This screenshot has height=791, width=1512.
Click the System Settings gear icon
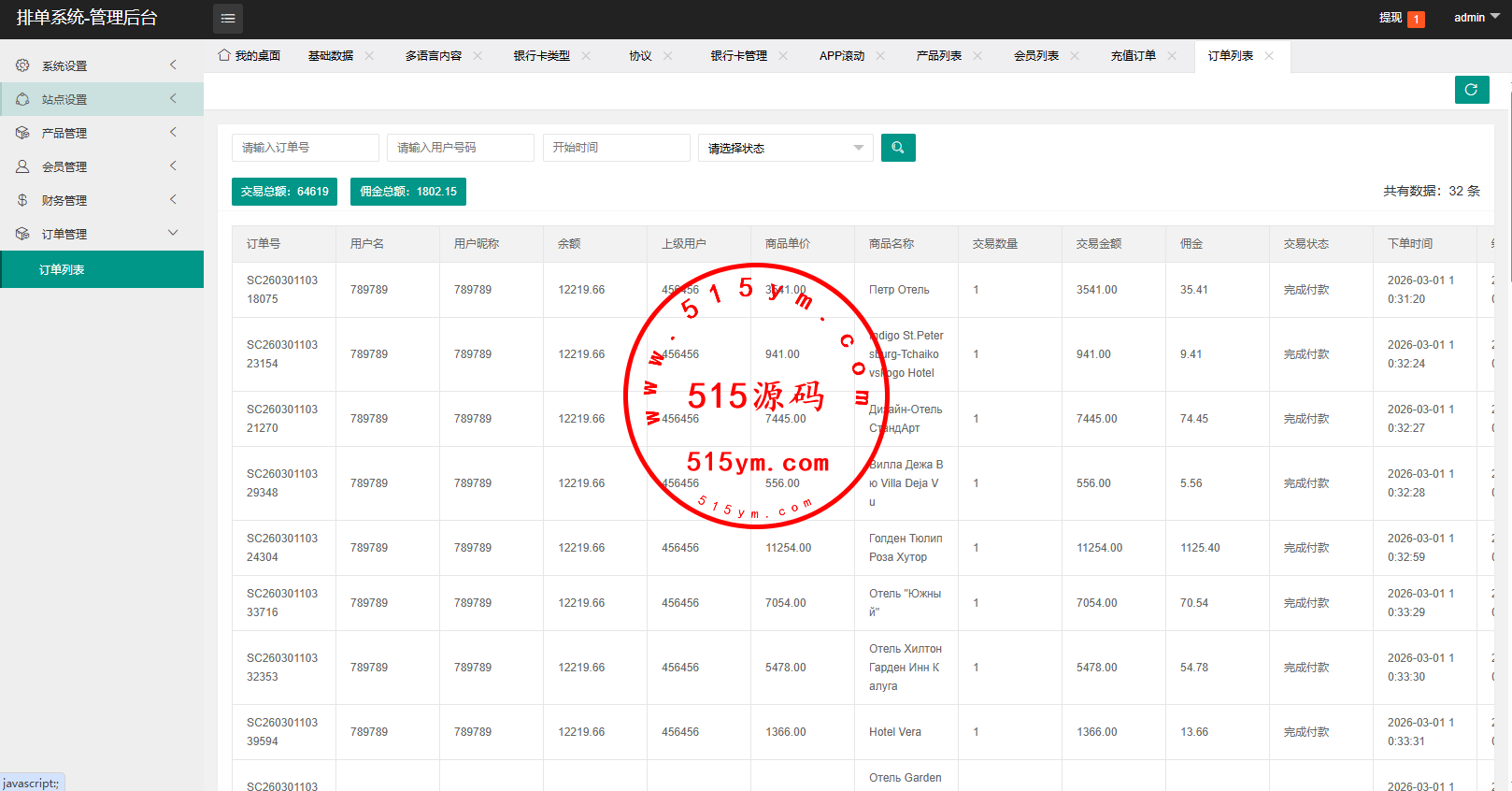[x=22, y=65]
